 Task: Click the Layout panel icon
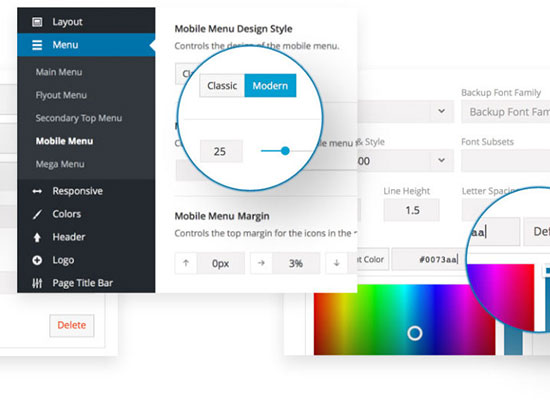tap(37, 22)
